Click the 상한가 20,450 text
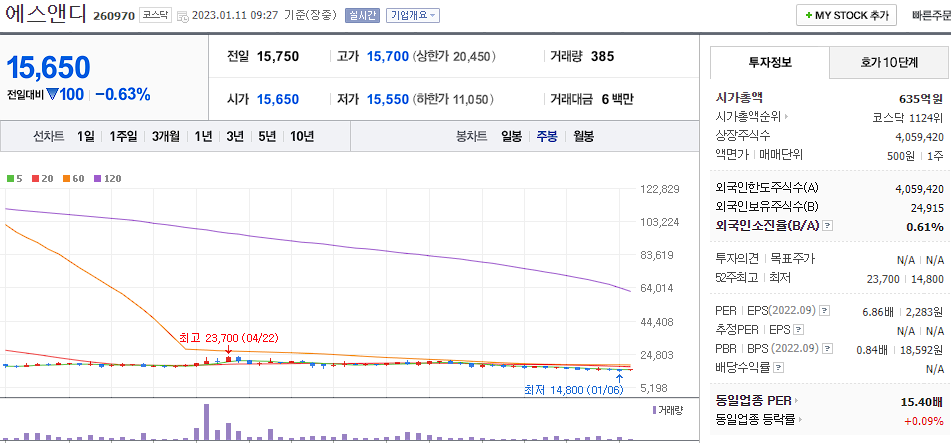This screenshot has width=951, height=443. tap(454, 56)
